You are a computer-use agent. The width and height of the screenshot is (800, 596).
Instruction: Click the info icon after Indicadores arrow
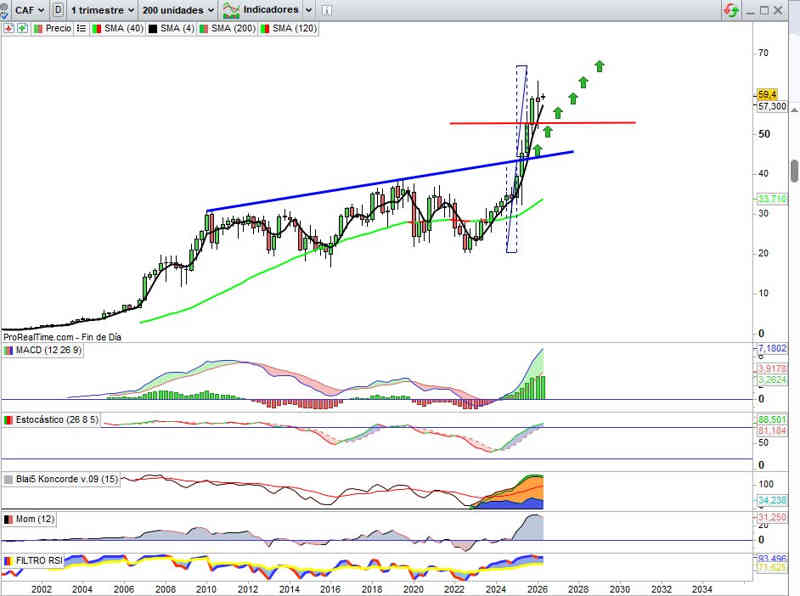coord(325,10)
